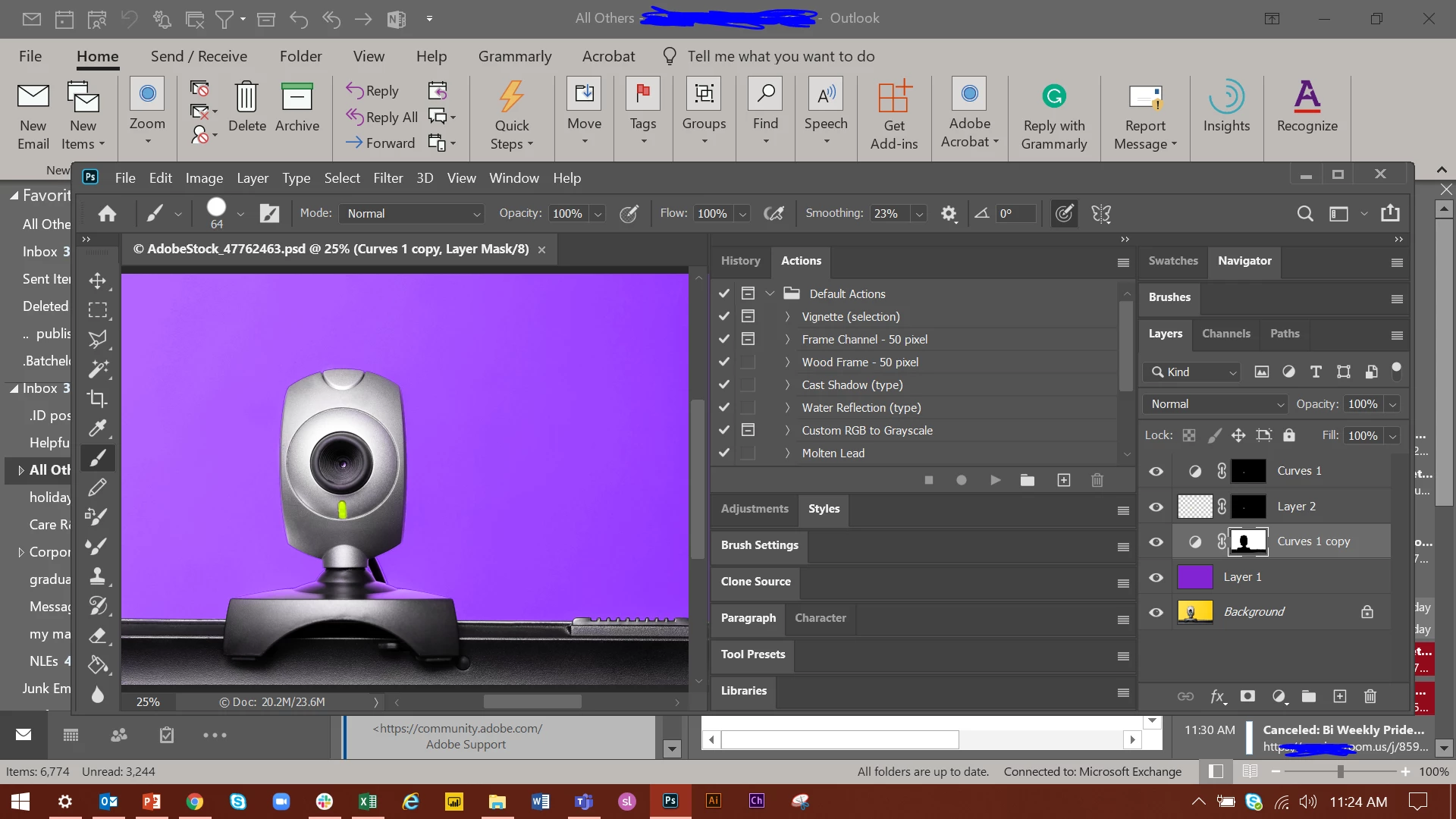Select the Clone Stamp tool
The width and height of the screenshot is (1456, 819).
coord(97,576)
